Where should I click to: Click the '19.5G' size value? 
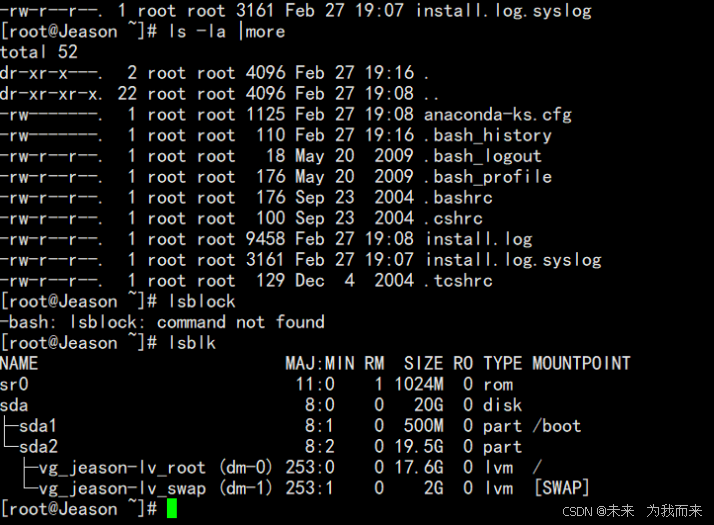[419, 447]
